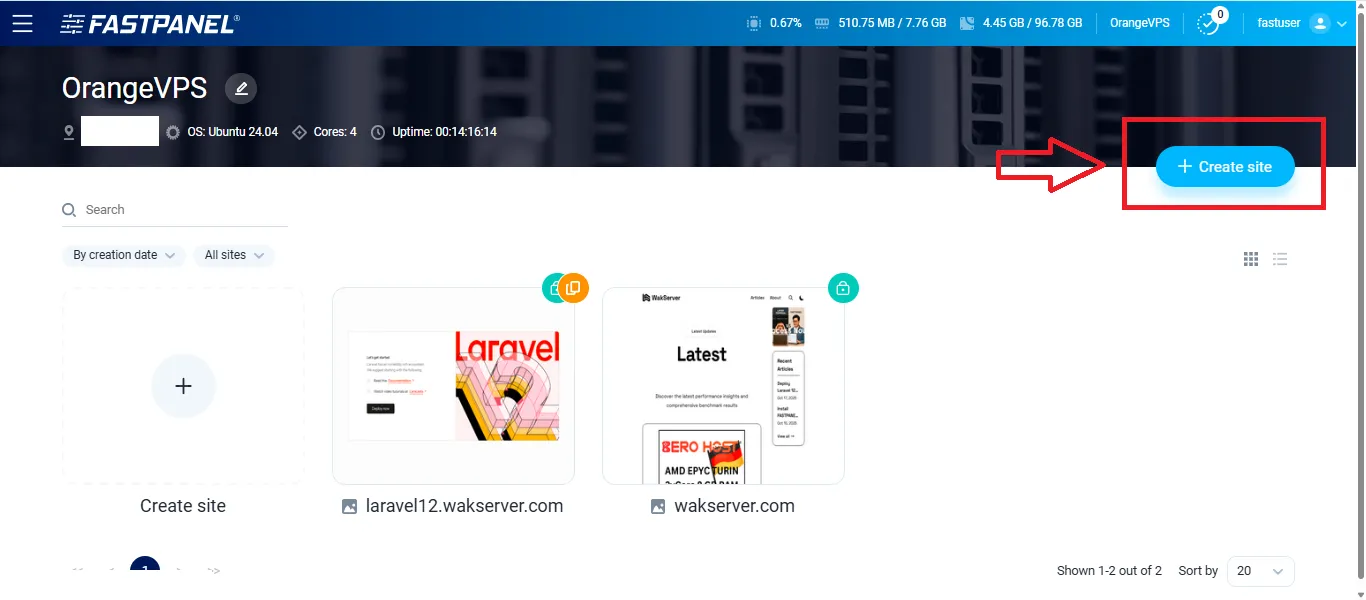Click the Search sites input field
The height and width of the screenshot is (600, 1366).
(x=150, y=210)
